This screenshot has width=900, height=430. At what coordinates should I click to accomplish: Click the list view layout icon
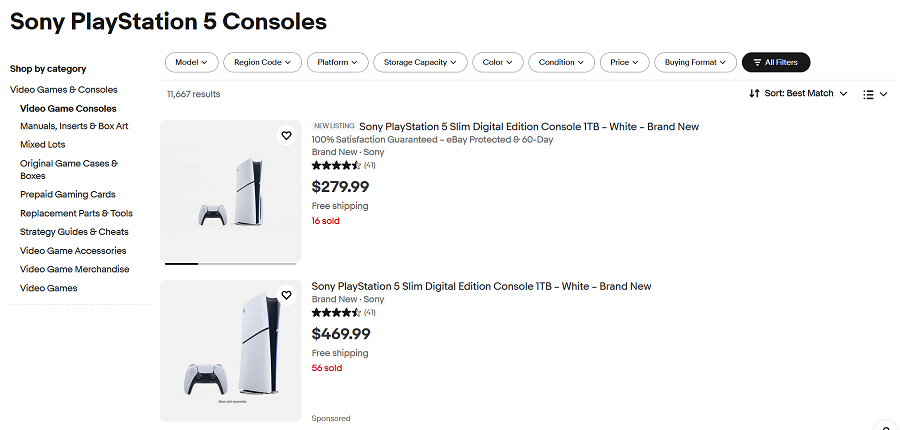click(868, 94)
